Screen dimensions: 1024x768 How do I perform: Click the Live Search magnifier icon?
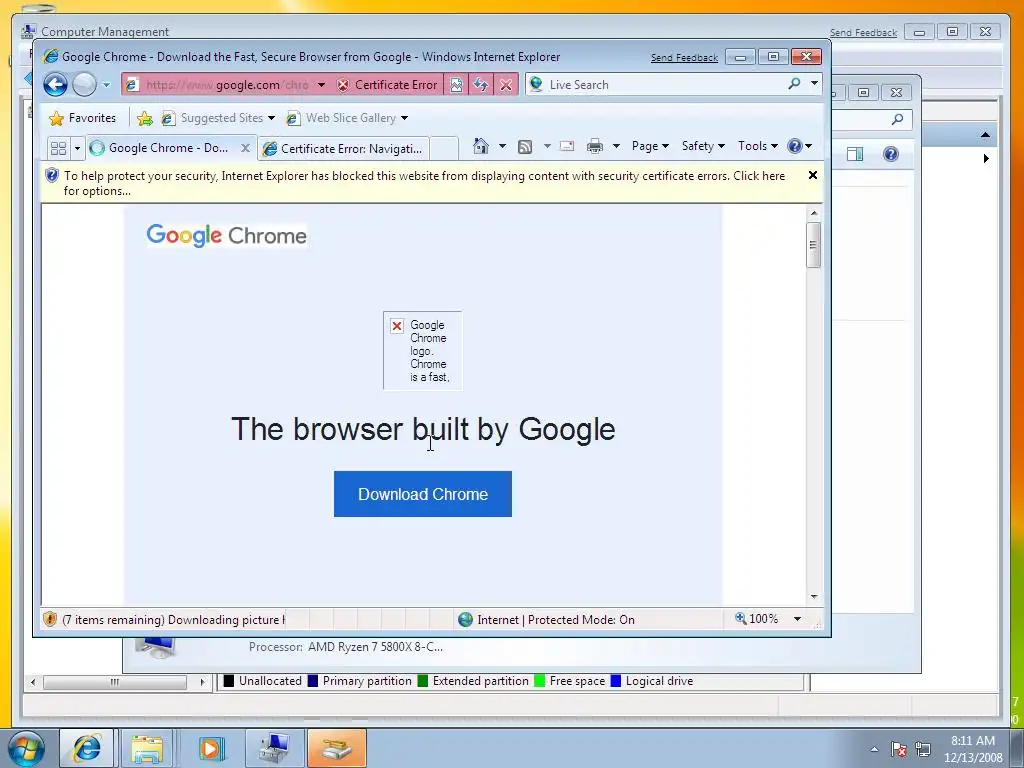794,84
